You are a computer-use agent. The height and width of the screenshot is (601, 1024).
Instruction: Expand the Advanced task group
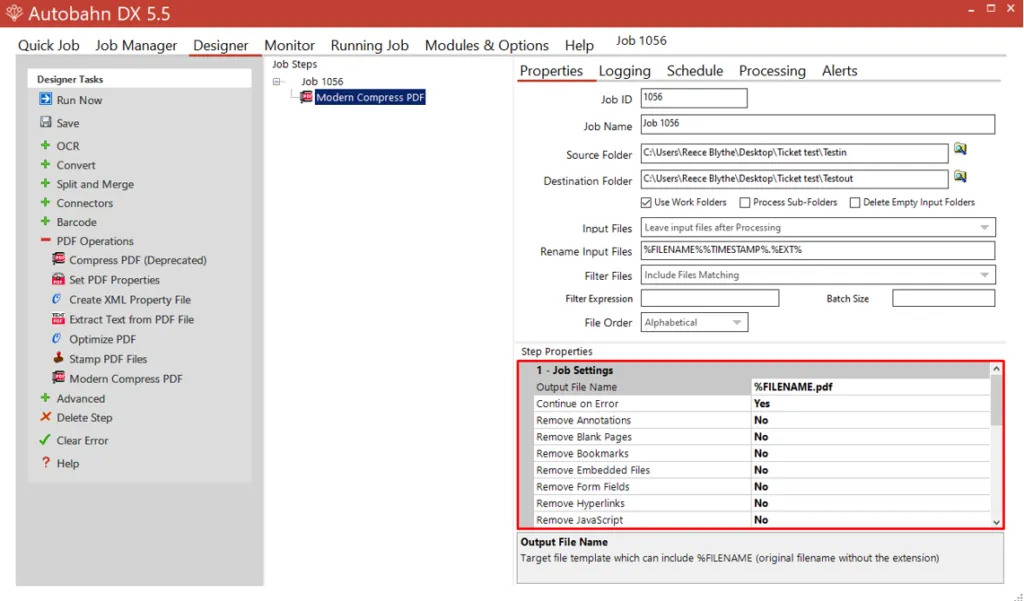[x=45, y=398]
